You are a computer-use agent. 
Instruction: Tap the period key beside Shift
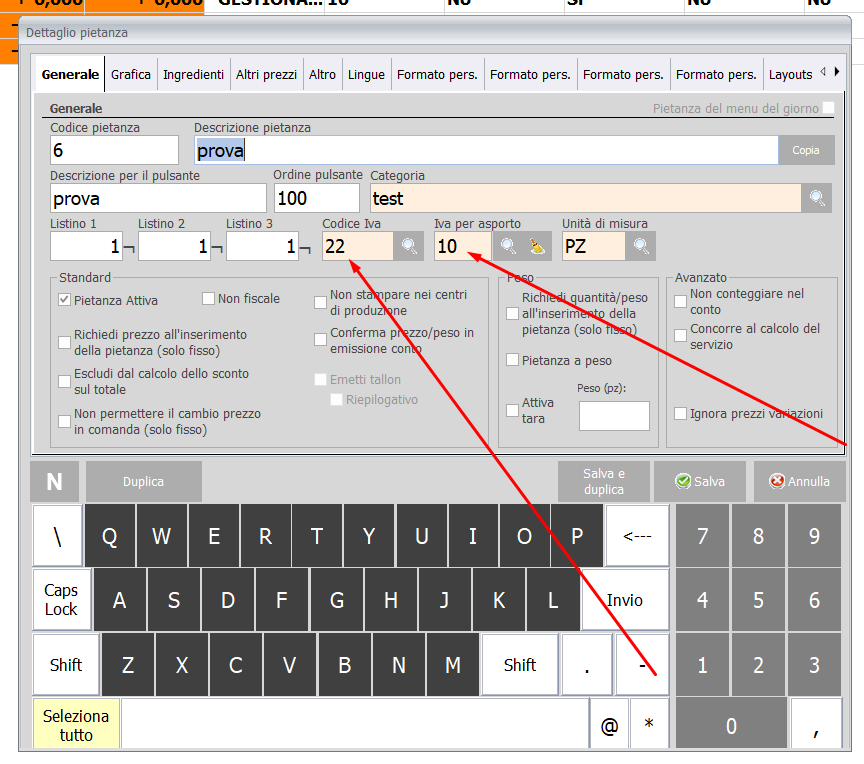coord(587,665)
